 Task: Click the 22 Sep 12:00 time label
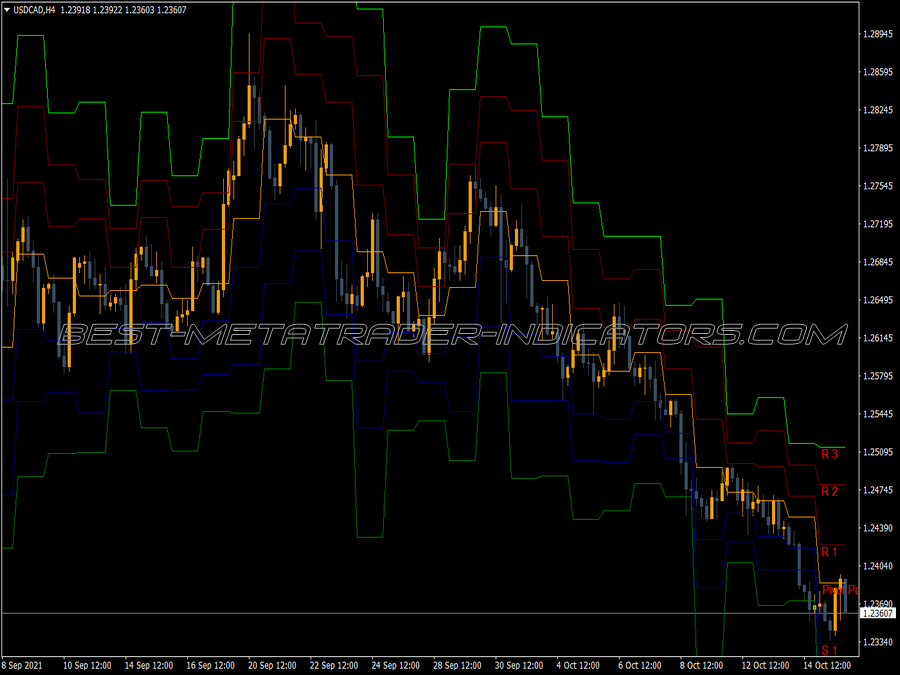(334, 665)
